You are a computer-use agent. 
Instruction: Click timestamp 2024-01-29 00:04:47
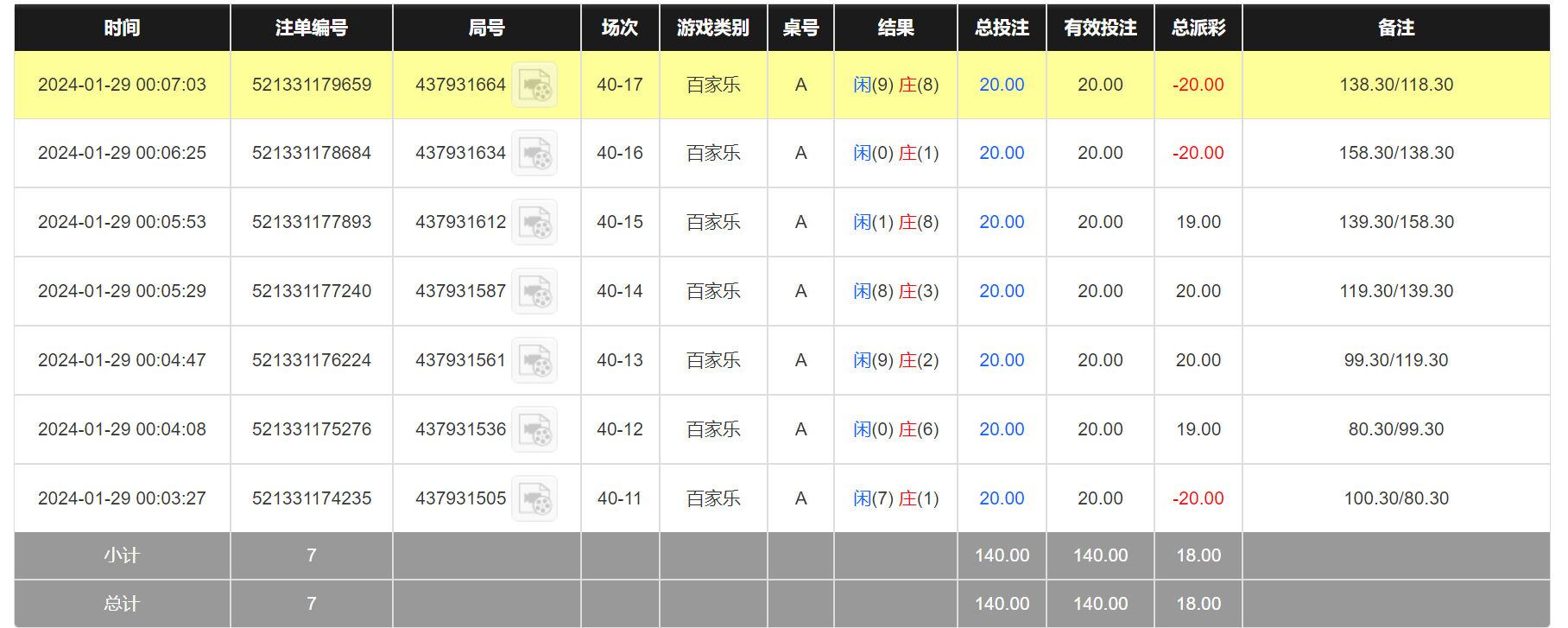coord(122,360)
